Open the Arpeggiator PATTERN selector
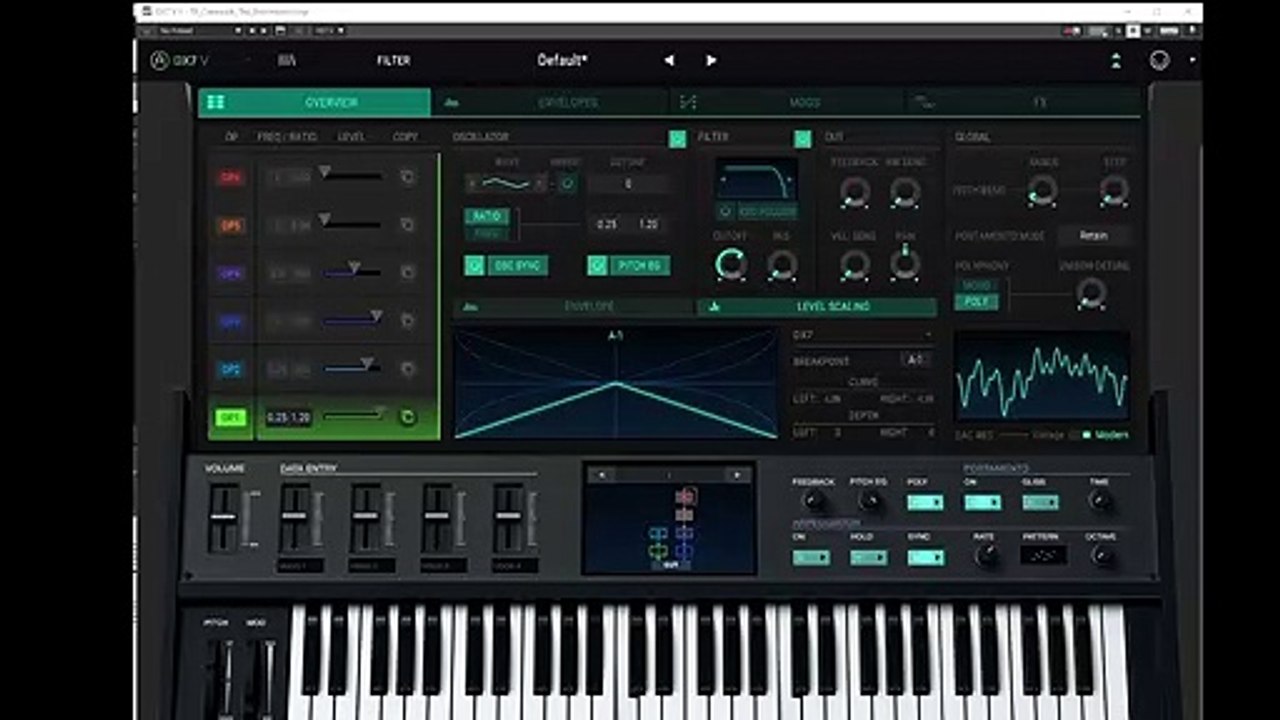 pyautogui.click(x=1043, y=555)
